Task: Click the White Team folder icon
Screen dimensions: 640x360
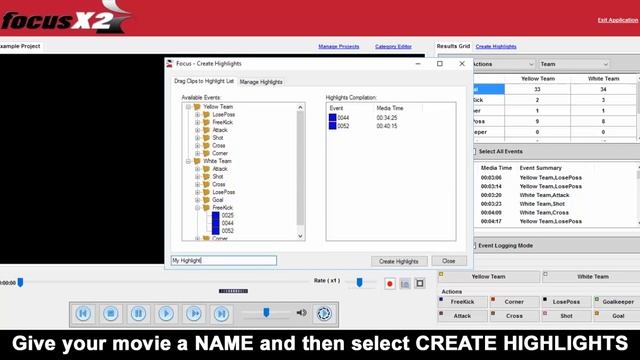Action: pos(197,161)
